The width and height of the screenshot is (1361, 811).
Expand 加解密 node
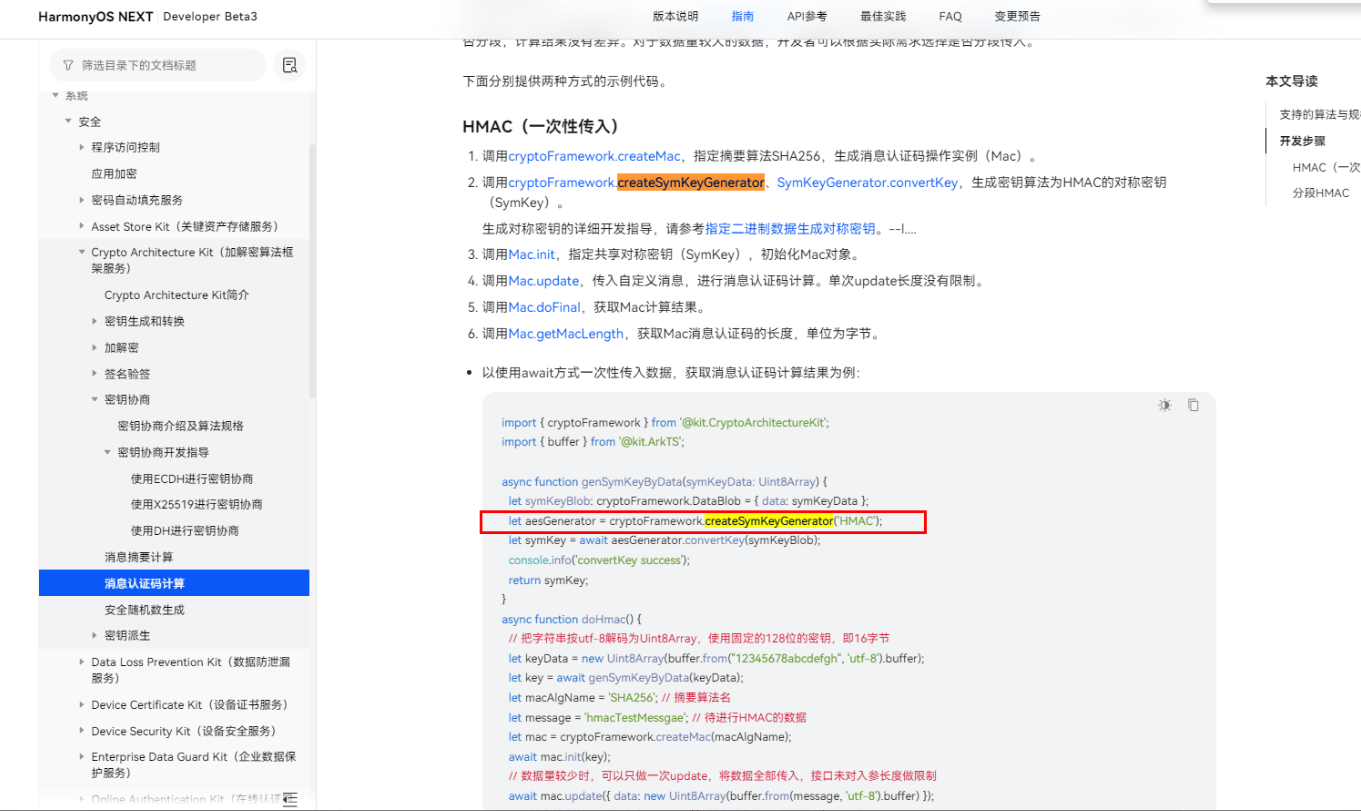(x=95, y=347)
